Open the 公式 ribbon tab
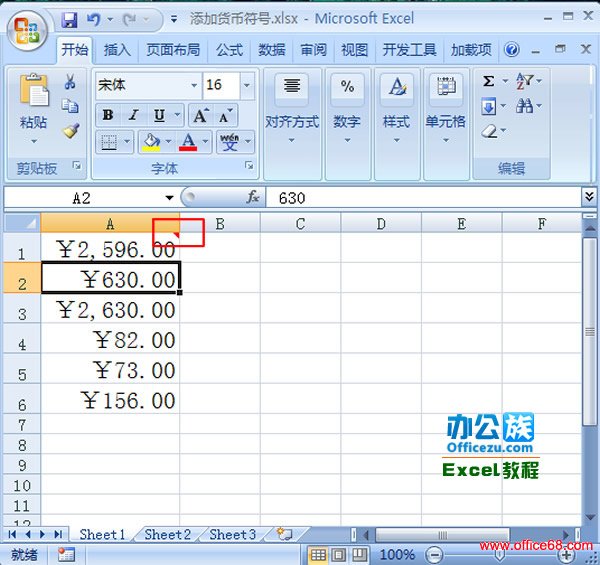 coord(229,50)
